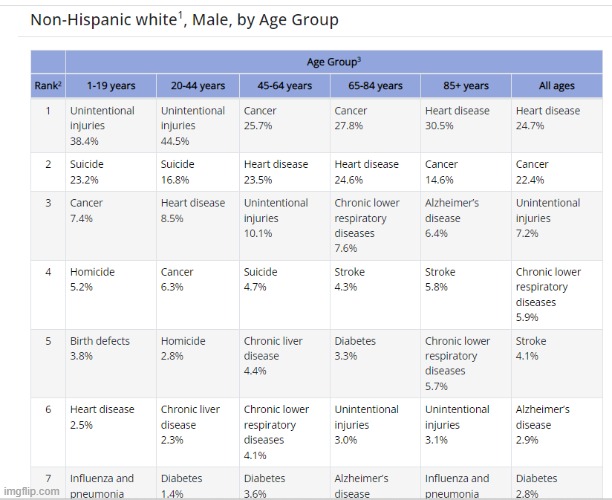Click footnote 3 next to Age Group header

coord(359,60)
